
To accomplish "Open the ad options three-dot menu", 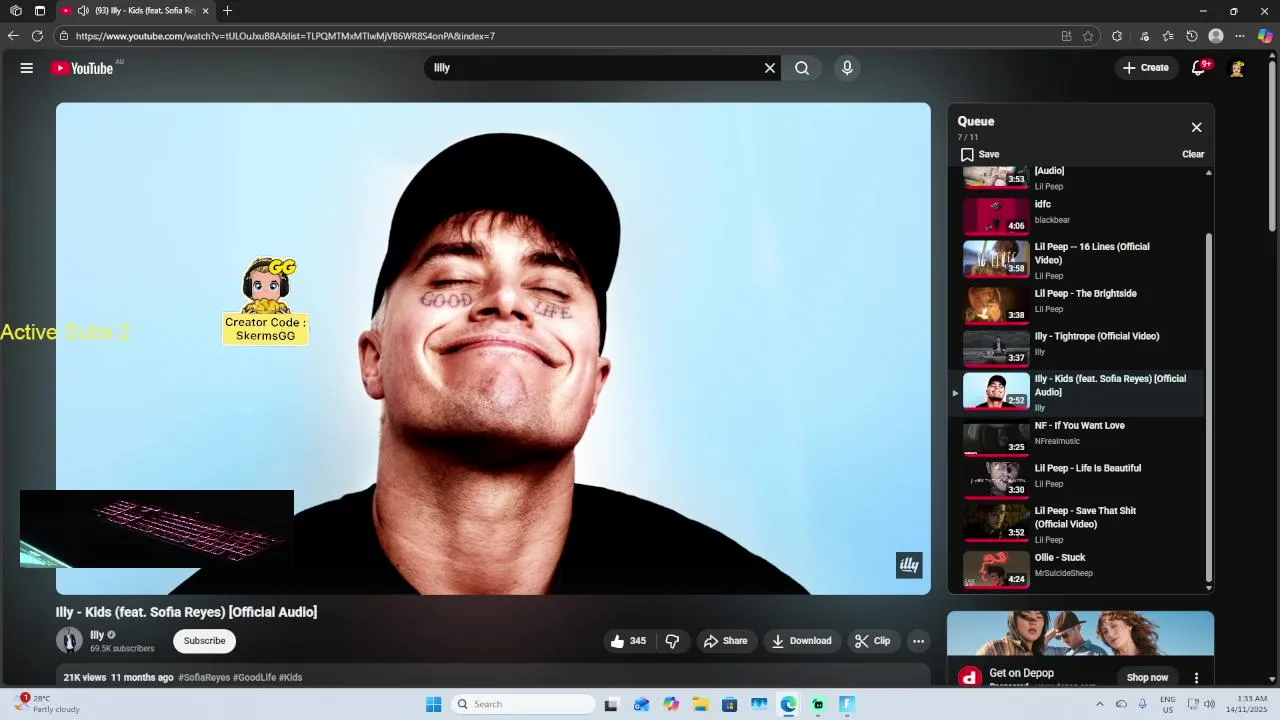I will 1196,677.
